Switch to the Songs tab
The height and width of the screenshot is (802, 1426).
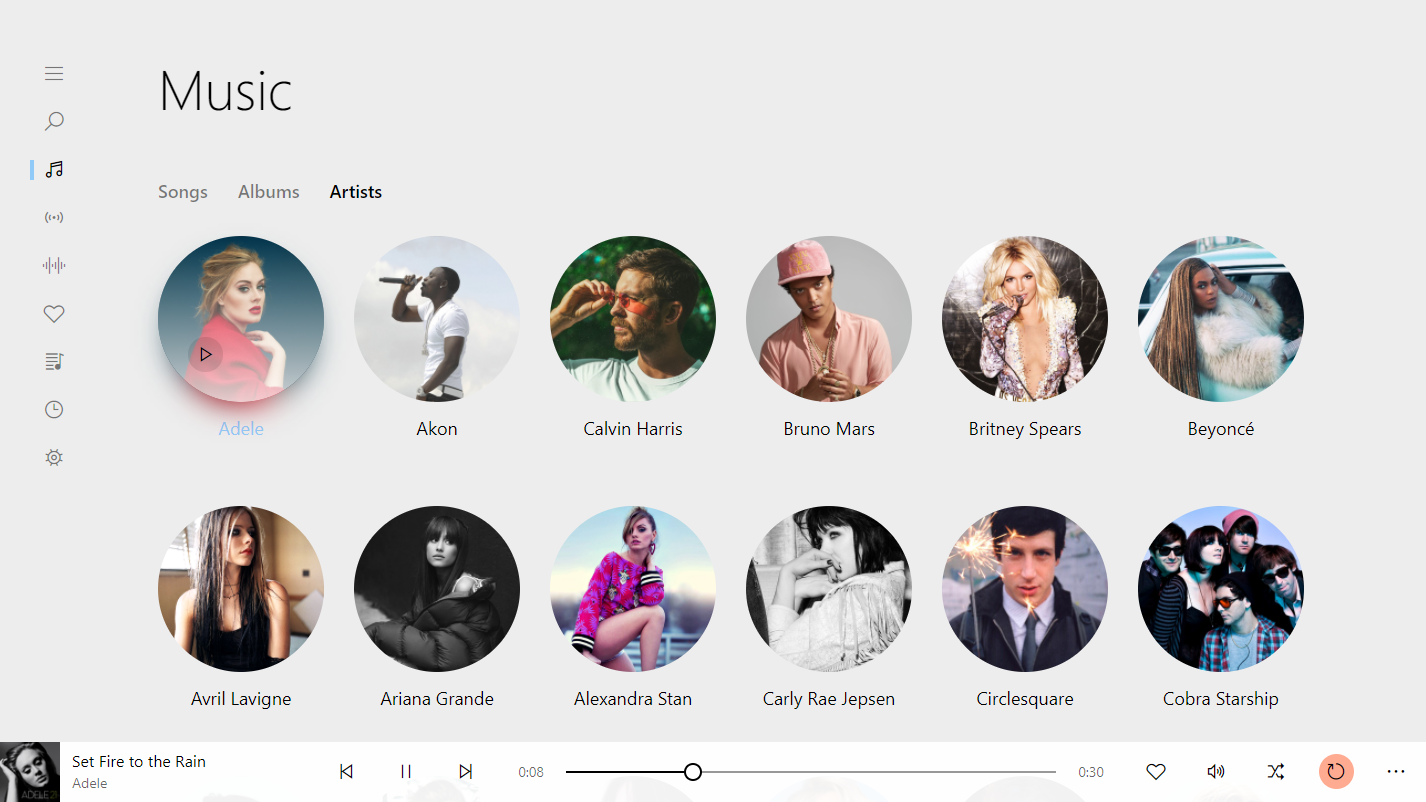pyautogui.click(x=183, y=191)
